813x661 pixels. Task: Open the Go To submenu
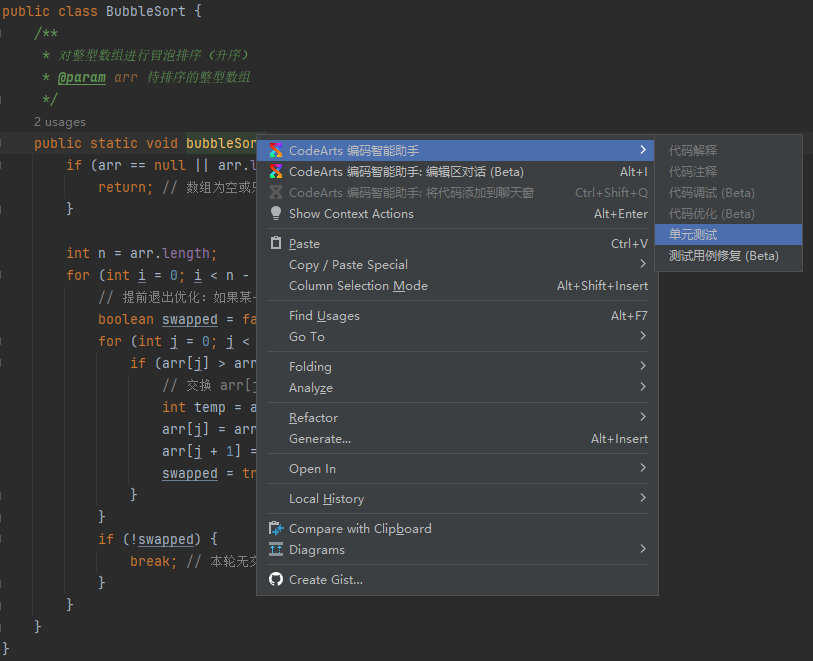tap(306, 337)
